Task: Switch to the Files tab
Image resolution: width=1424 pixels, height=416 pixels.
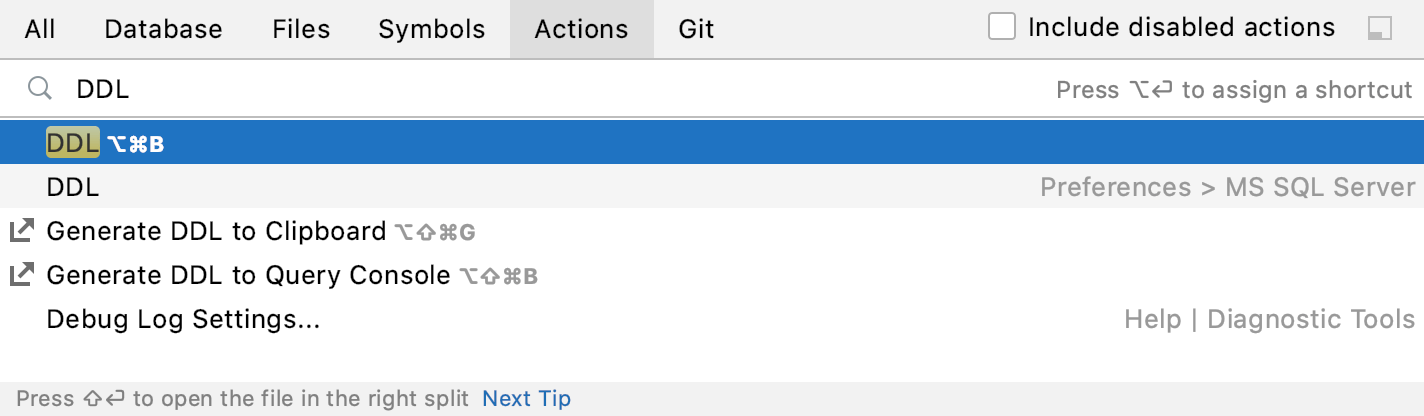Action: tap(301, 29)
